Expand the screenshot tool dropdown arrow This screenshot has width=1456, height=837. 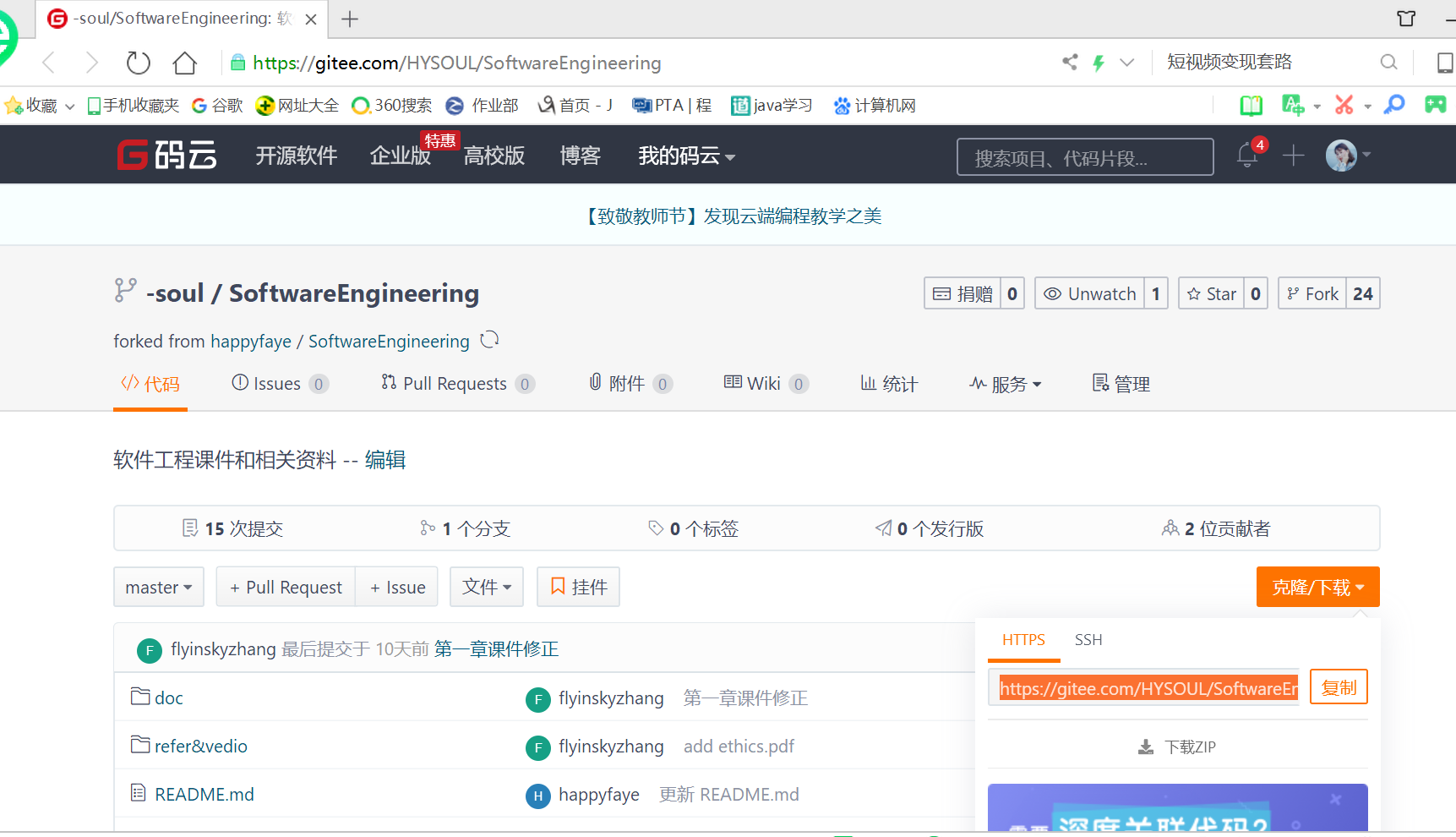1367,107
